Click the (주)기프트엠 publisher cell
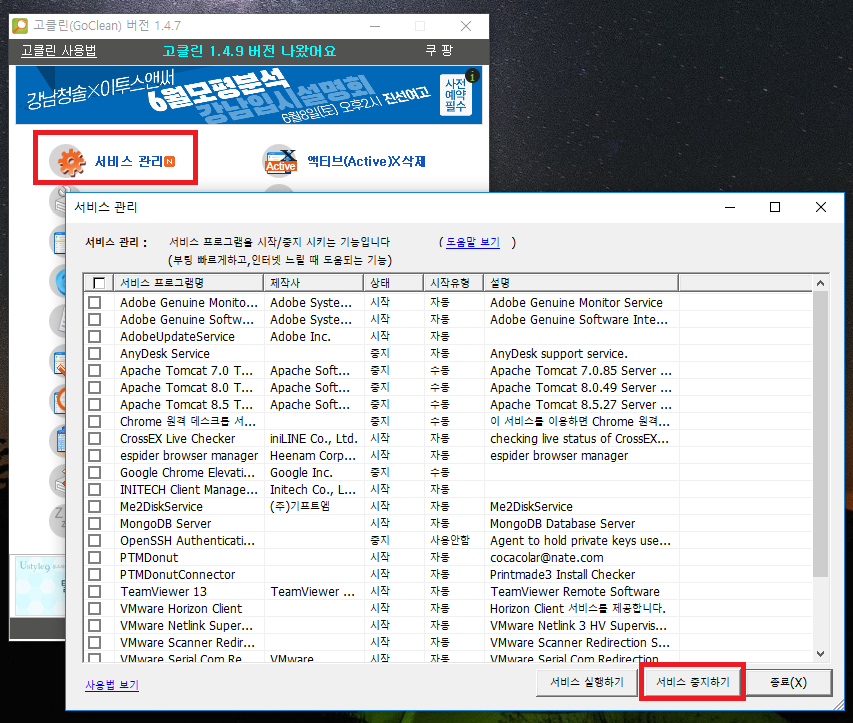 pyautogui.click(x=300, y=506)
